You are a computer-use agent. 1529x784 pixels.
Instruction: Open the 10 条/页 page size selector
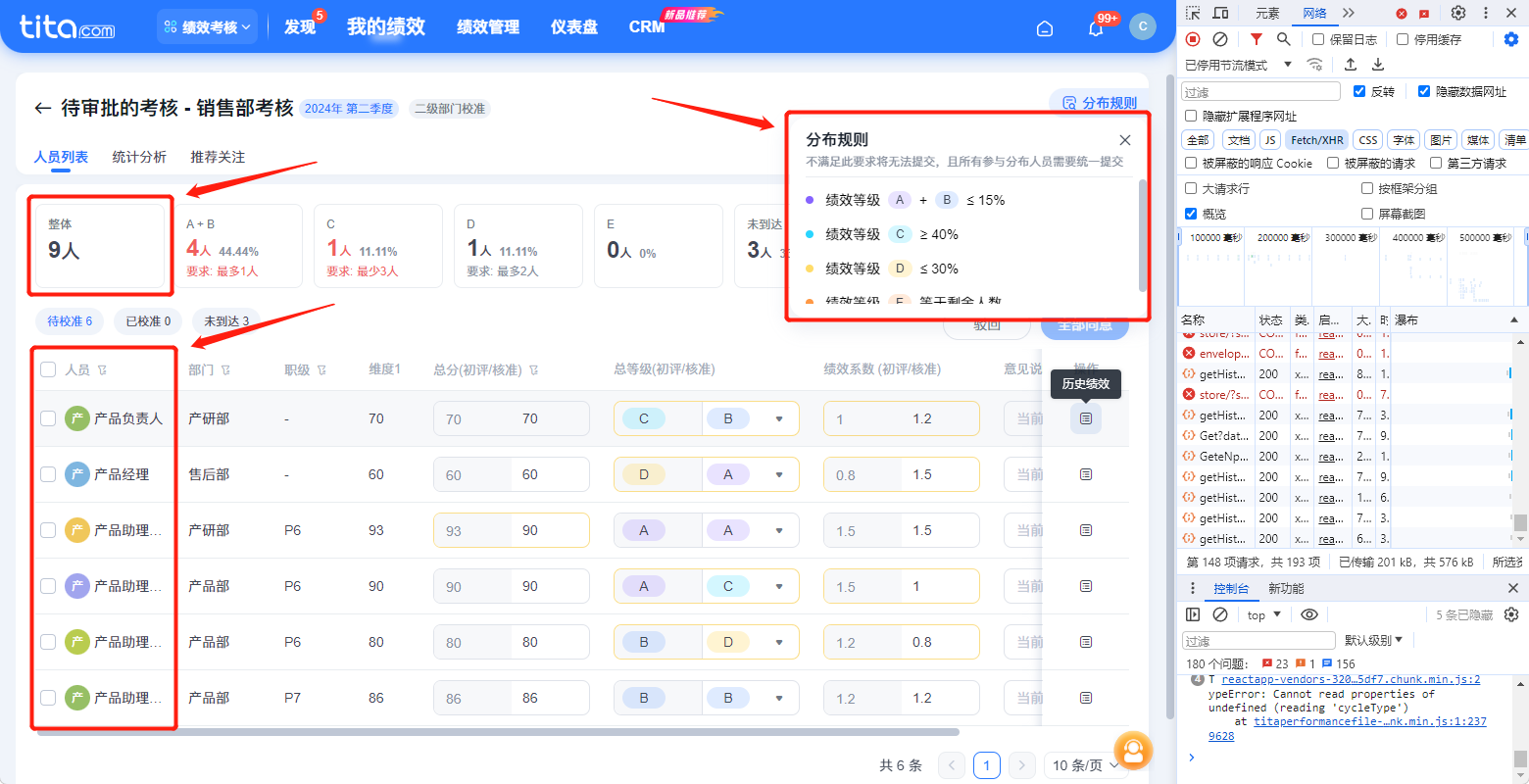pyautogui.click(x=1085, y=765)
